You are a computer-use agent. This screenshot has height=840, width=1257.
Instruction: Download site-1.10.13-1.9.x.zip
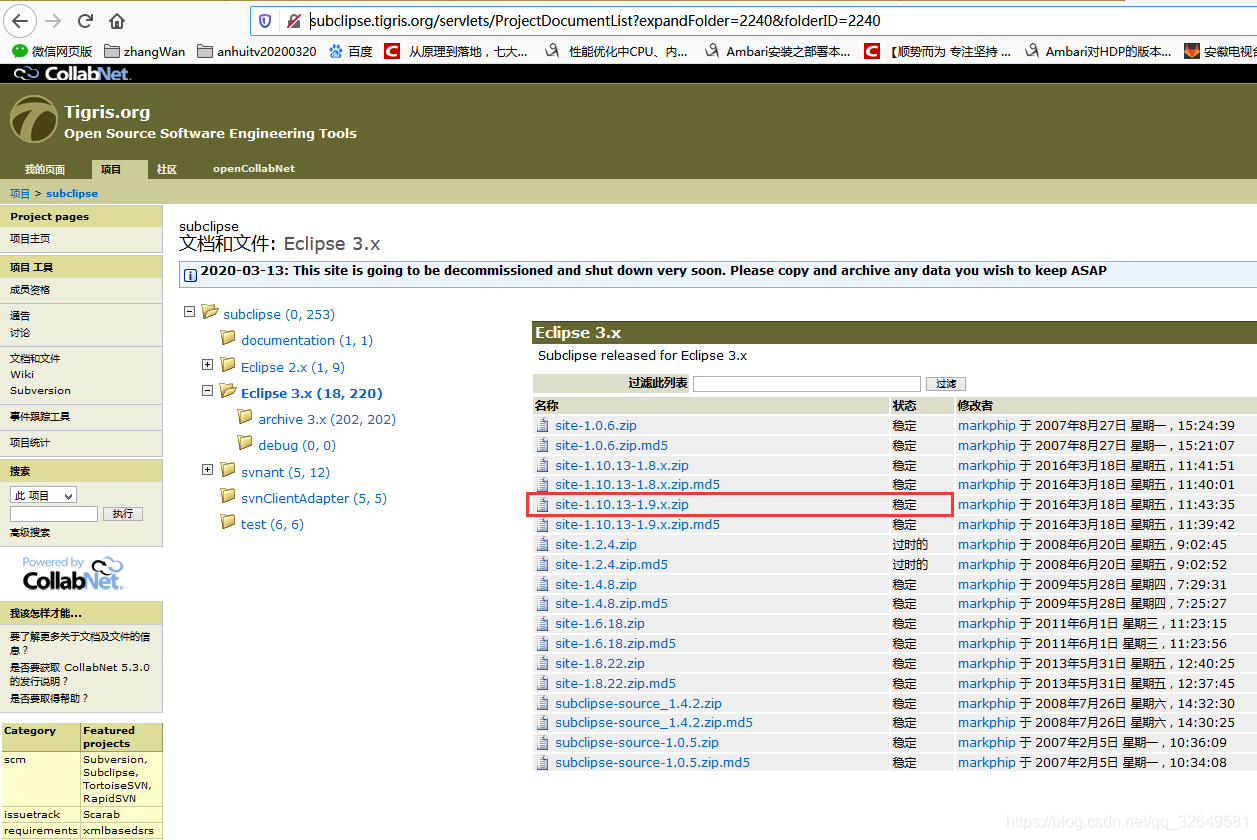[x=621, y=505]
